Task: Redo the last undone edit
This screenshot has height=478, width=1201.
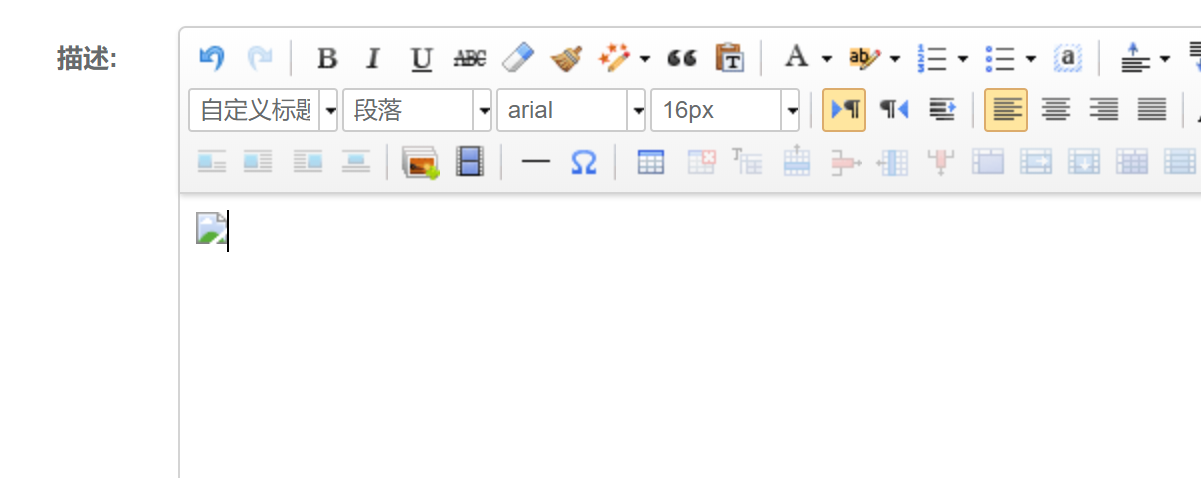Action: (259, 58)
